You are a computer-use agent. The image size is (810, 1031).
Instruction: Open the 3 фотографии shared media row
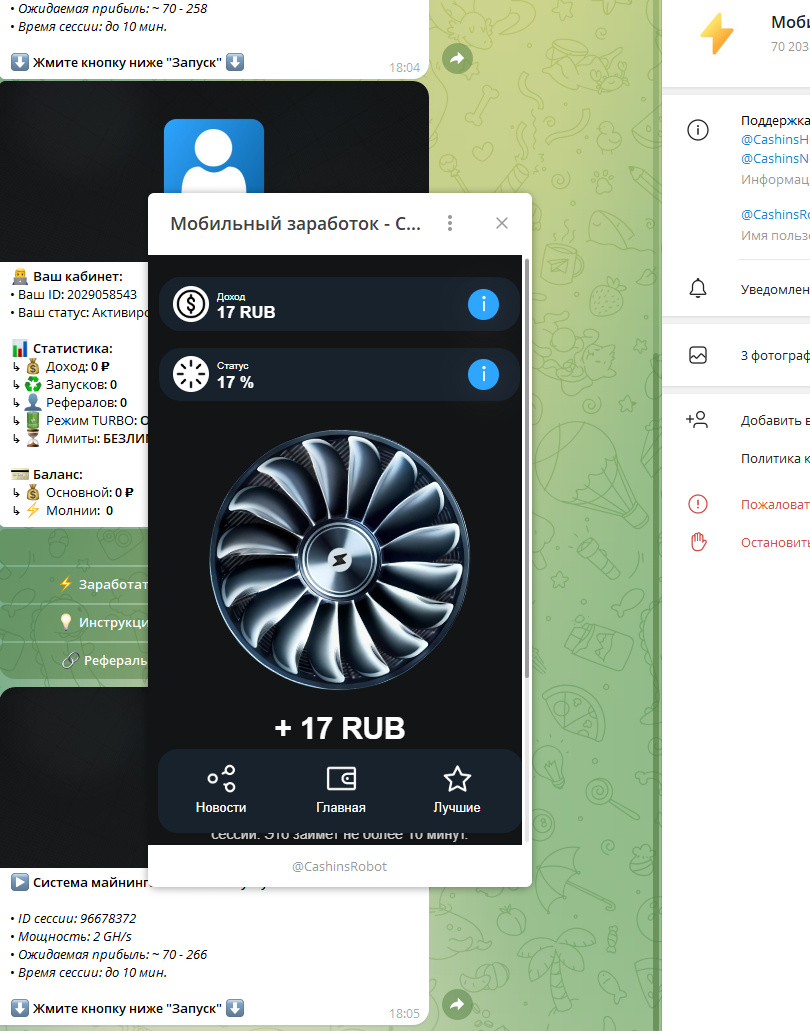(736, 355)
